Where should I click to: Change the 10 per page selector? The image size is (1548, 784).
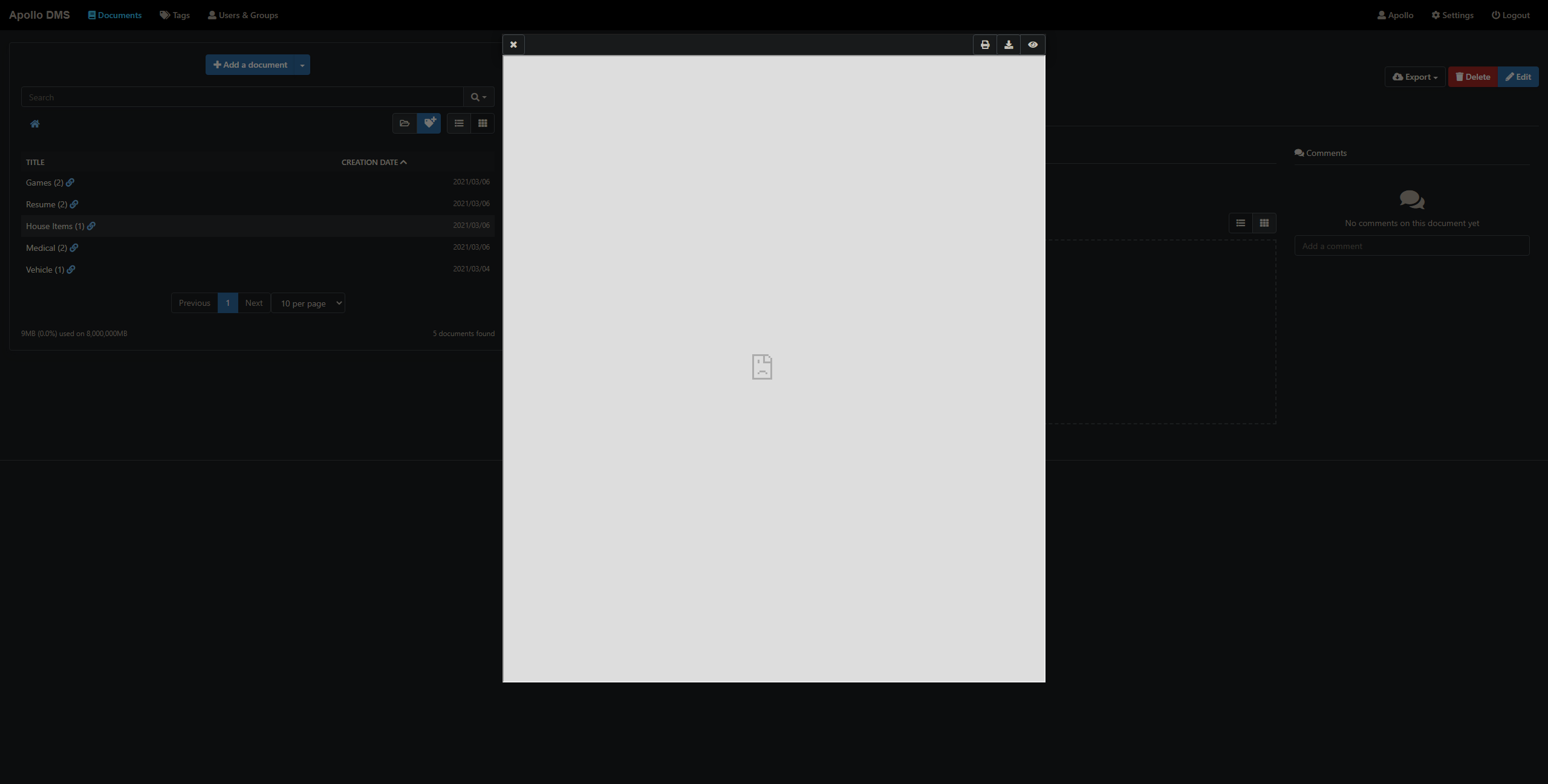pyautogui.click(x=308, y=303)
